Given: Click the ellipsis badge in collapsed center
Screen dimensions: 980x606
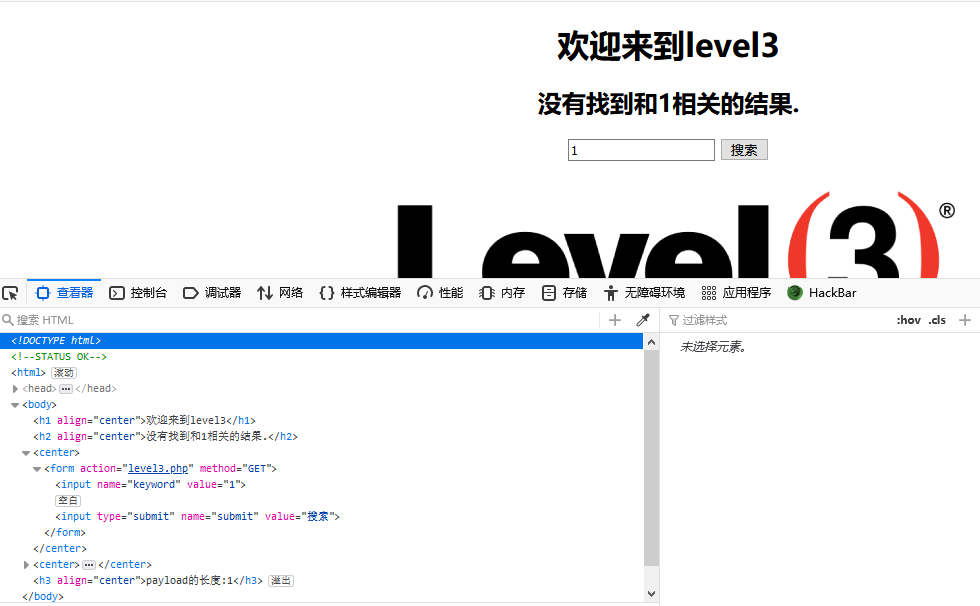Looking at the screenshot, I should (89, 565).
